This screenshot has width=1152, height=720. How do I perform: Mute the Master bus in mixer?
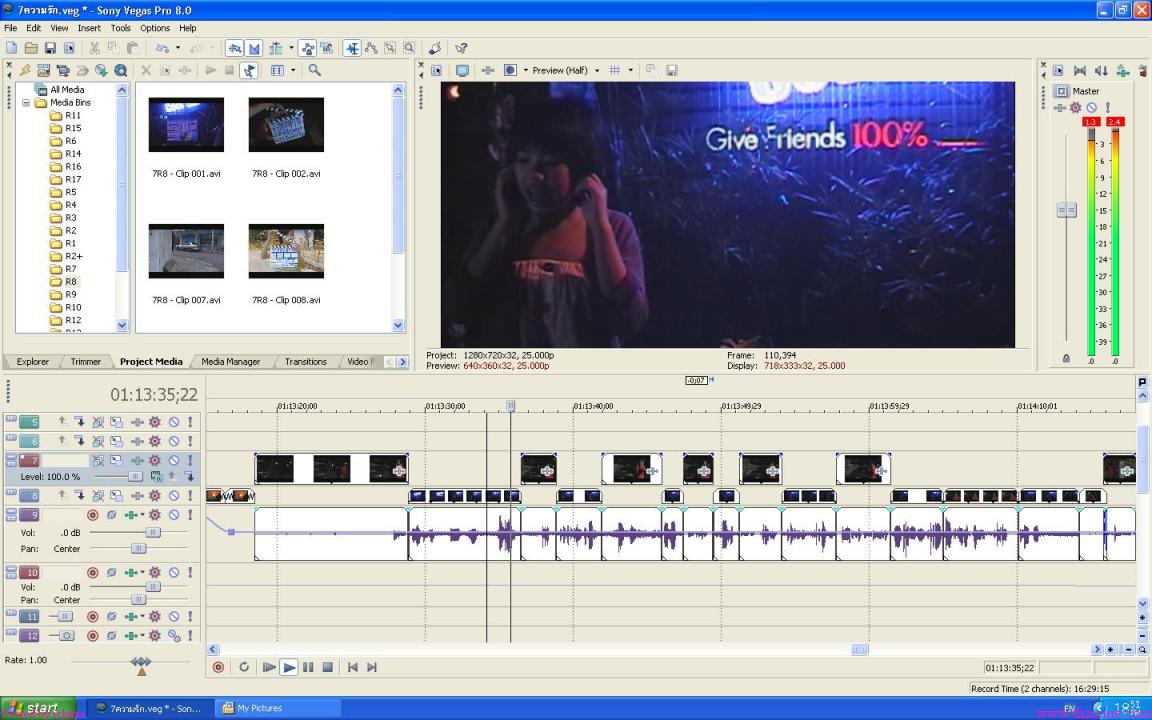point(1092,108)
